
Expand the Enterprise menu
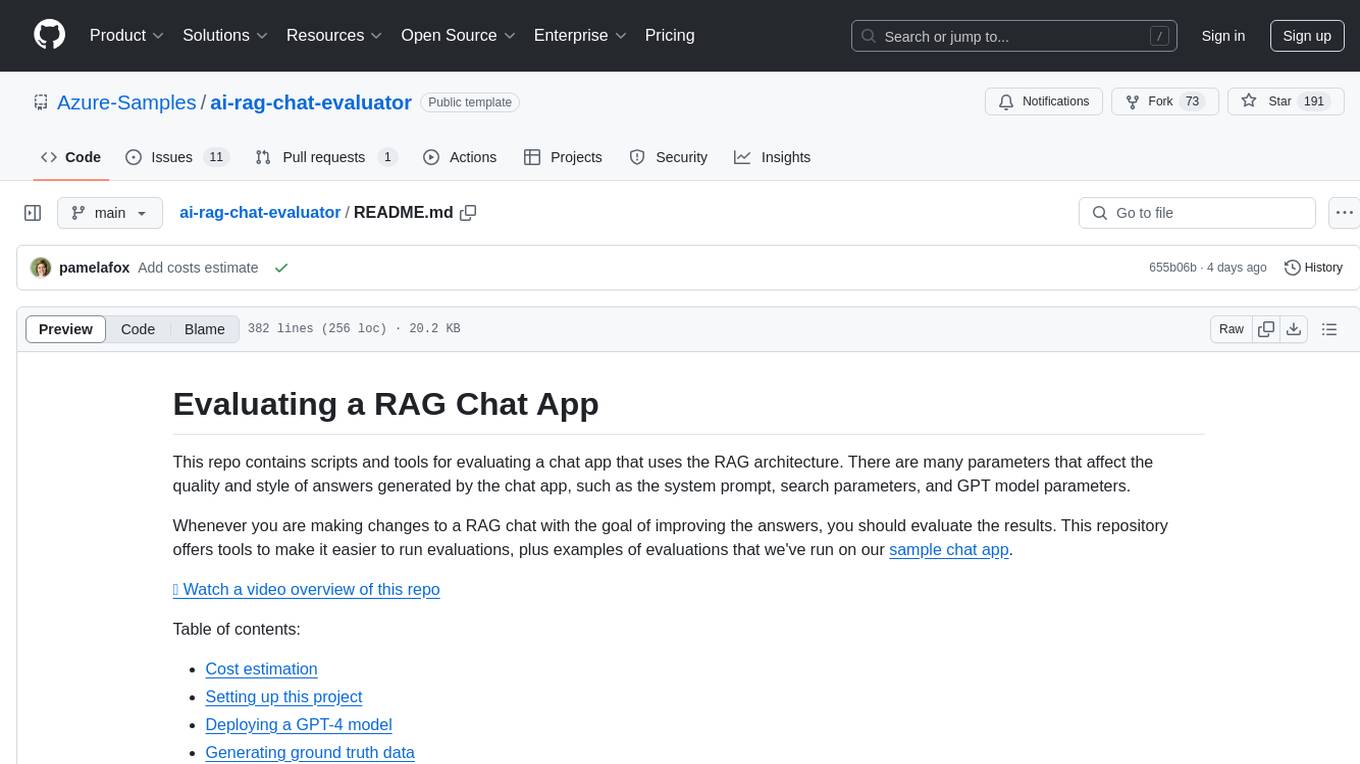coord(581,35)
